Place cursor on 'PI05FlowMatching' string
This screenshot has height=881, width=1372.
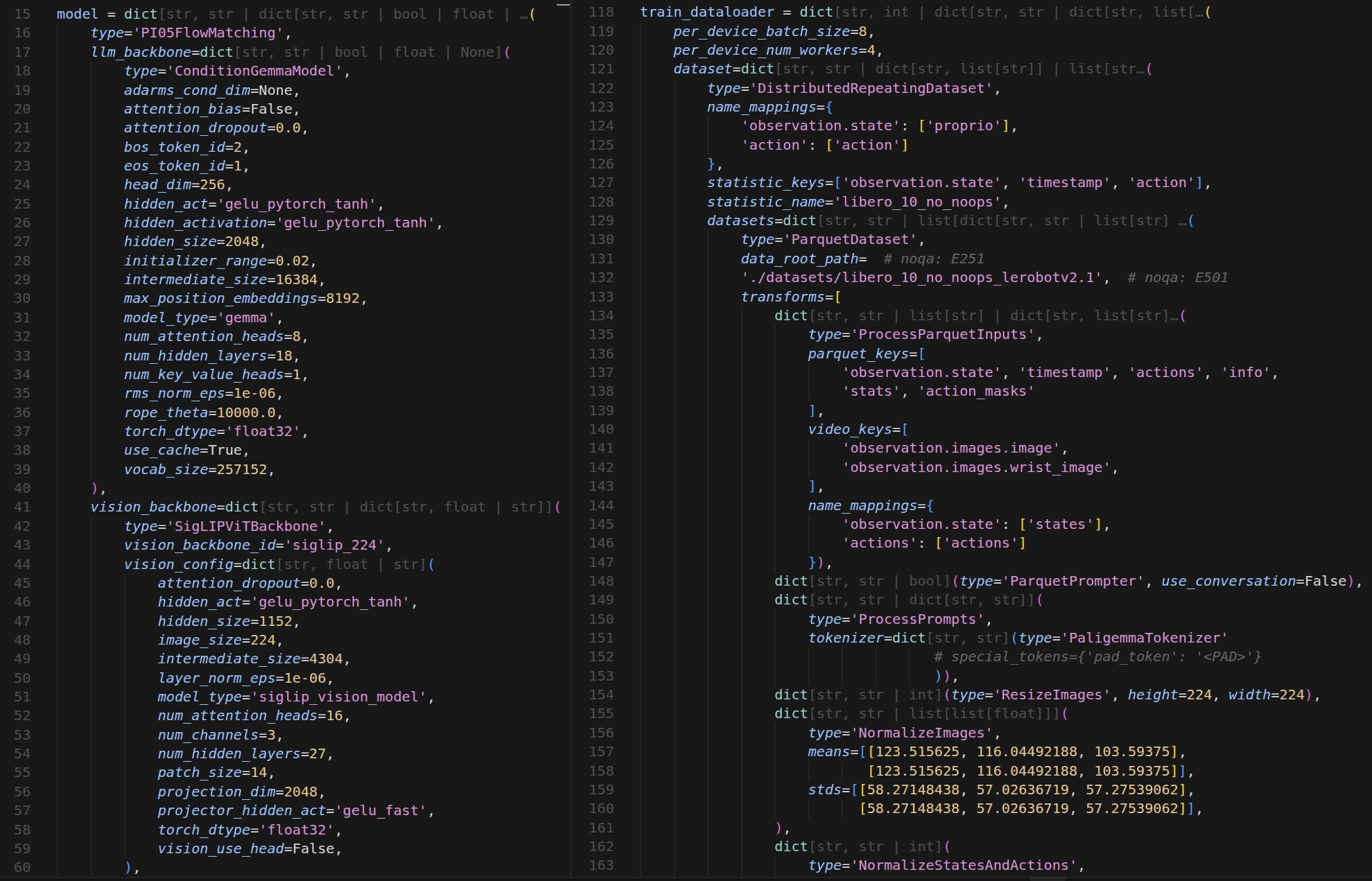coord(209,33)
